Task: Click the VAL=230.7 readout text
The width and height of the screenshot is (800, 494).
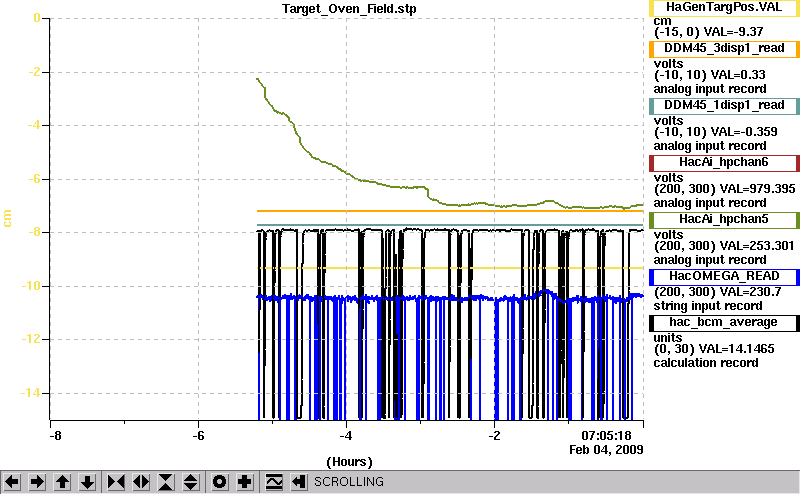Action: (x=749, y=292)
